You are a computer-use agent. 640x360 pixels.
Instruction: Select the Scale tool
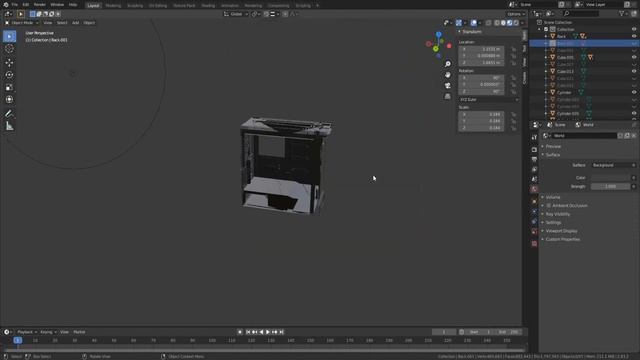(9, 87)
